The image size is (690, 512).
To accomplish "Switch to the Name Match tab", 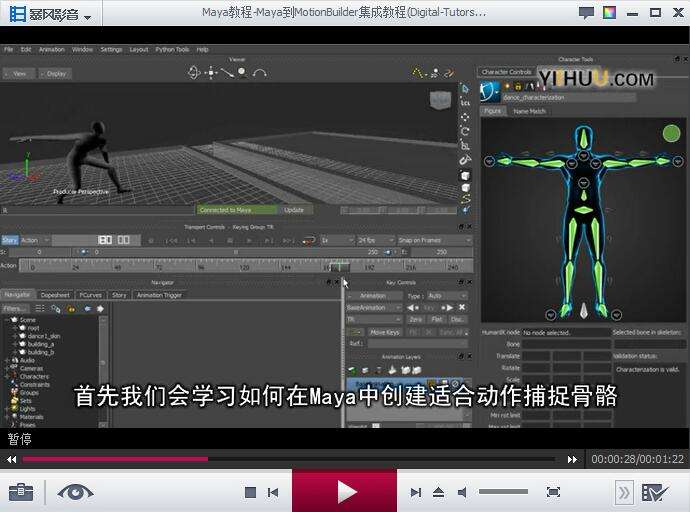I will pos(529,111).
